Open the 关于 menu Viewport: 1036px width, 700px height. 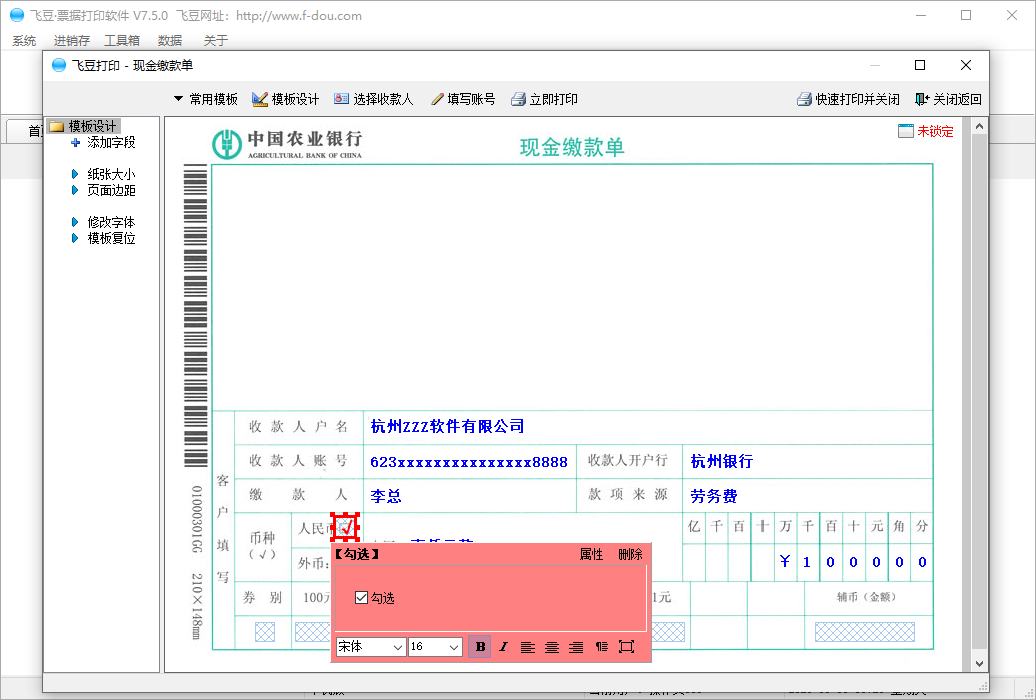[215, 40]
